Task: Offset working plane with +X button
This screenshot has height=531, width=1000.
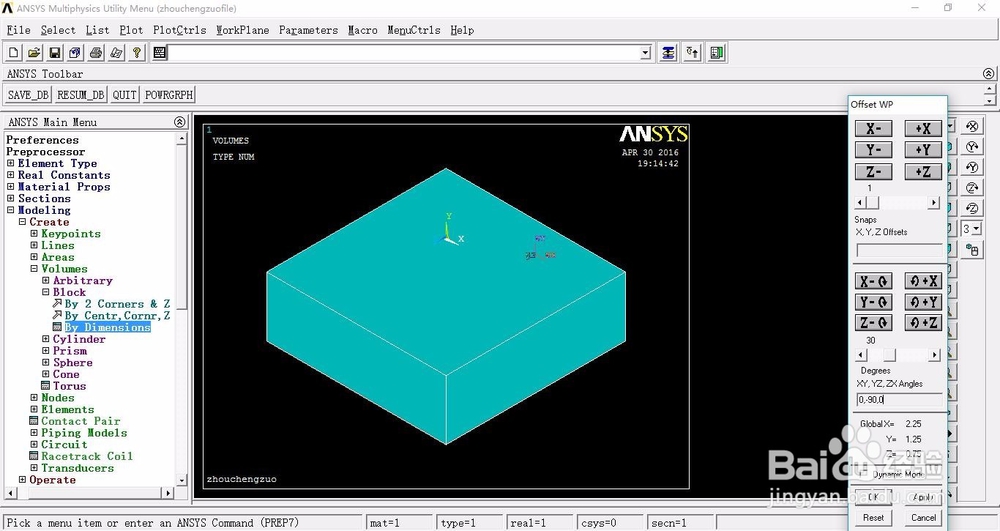Action: 923,128
